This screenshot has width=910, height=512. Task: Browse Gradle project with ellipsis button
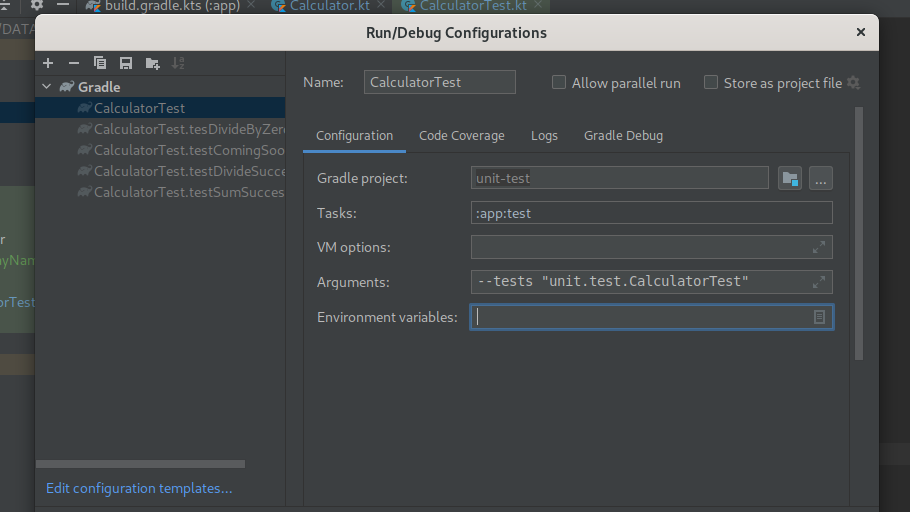pyautogui.click(x=821, y=178)
